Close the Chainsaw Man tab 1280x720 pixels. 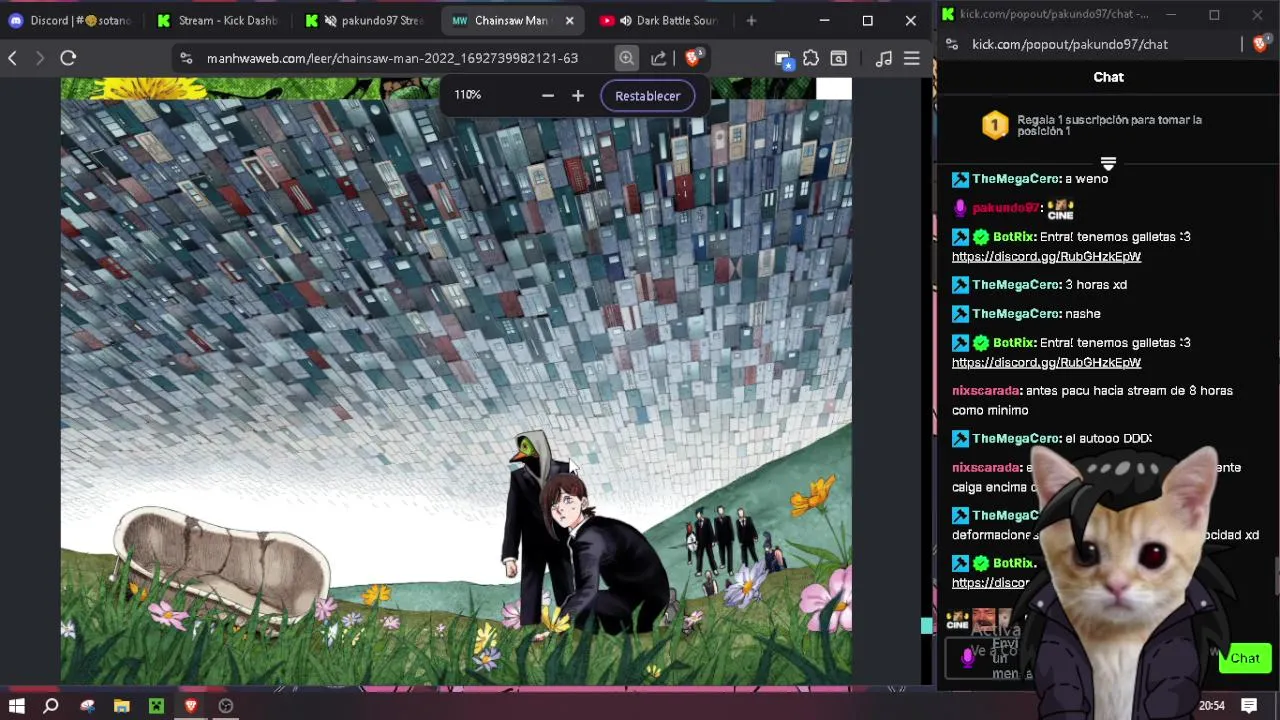point(570,20)
